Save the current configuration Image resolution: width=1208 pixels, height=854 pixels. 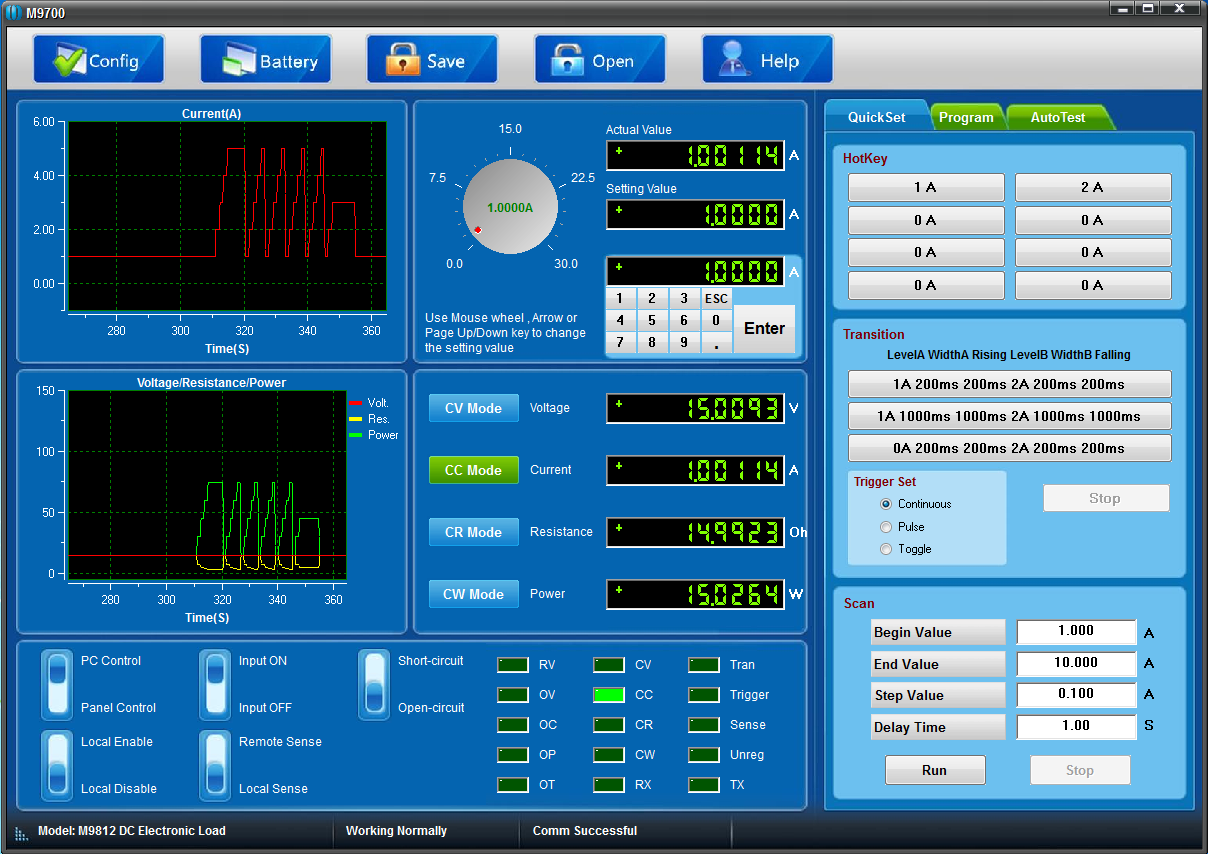(432, 58)
